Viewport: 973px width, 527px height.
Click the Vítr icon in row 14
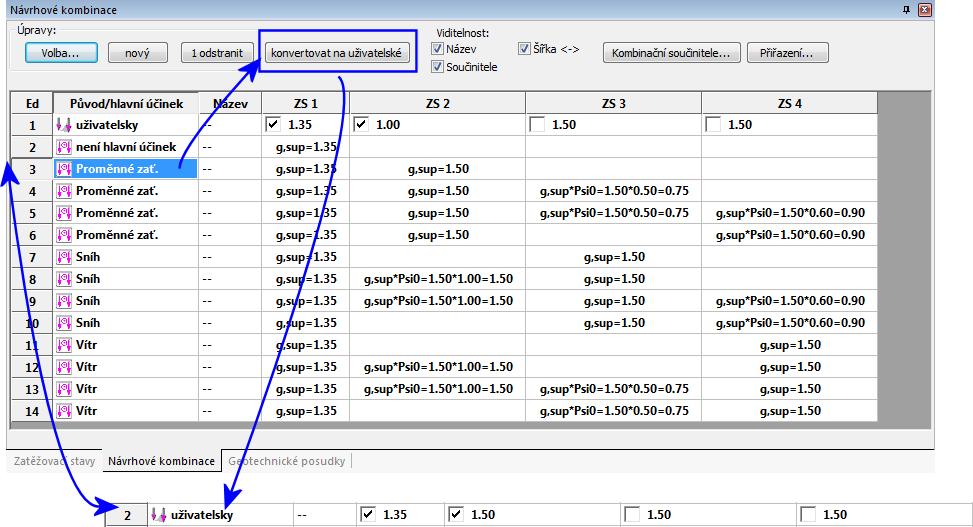point(64,411)
